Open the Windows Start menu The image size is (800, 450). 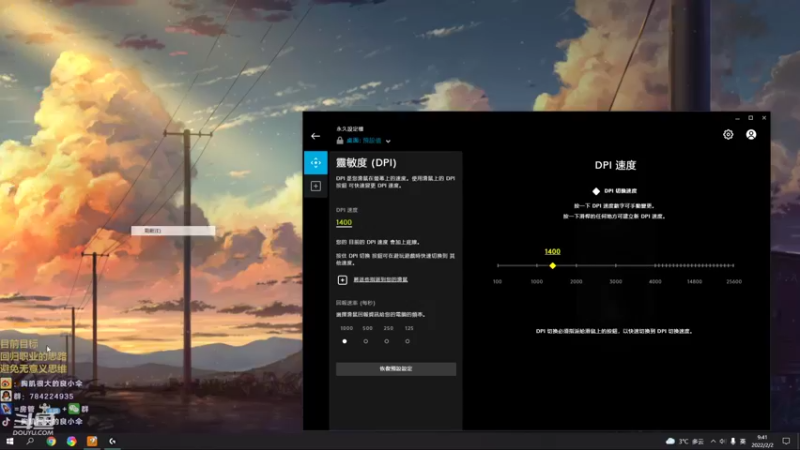(10, 441)
